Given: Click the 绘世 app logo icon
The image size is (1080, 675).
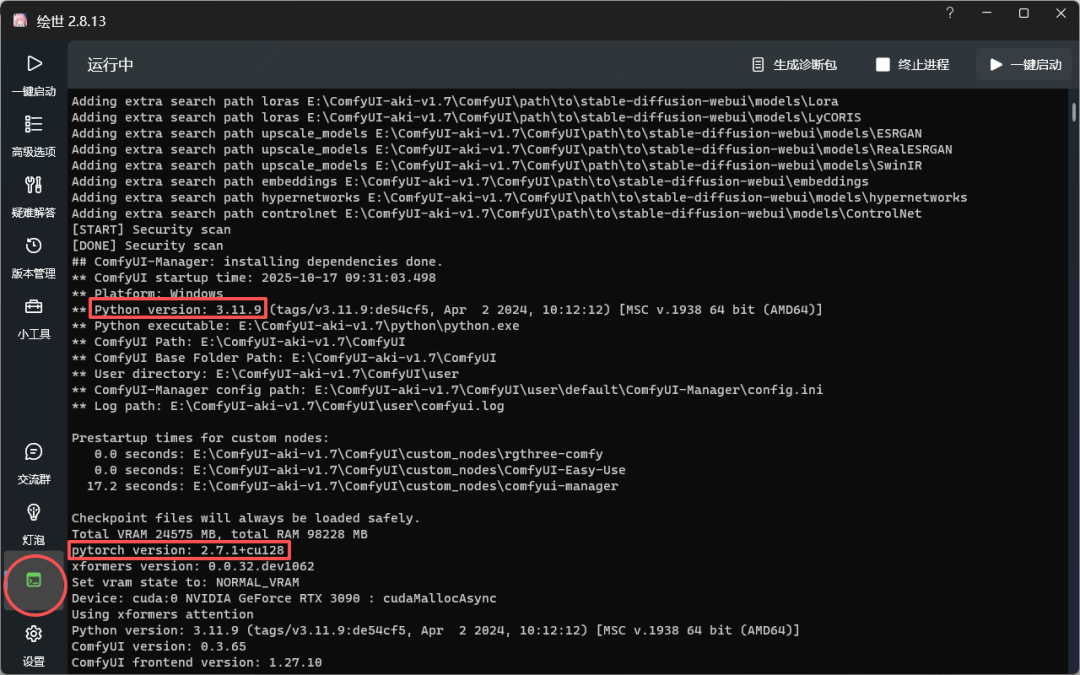Looking at the screenshot, I should pyautogui.click(x=20, y=20).
